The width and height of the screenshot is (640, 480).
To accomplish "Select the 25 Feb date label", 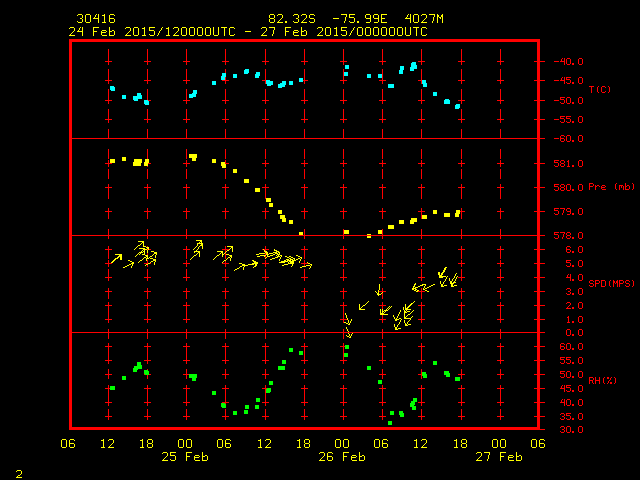I will (x=185, y=456).
